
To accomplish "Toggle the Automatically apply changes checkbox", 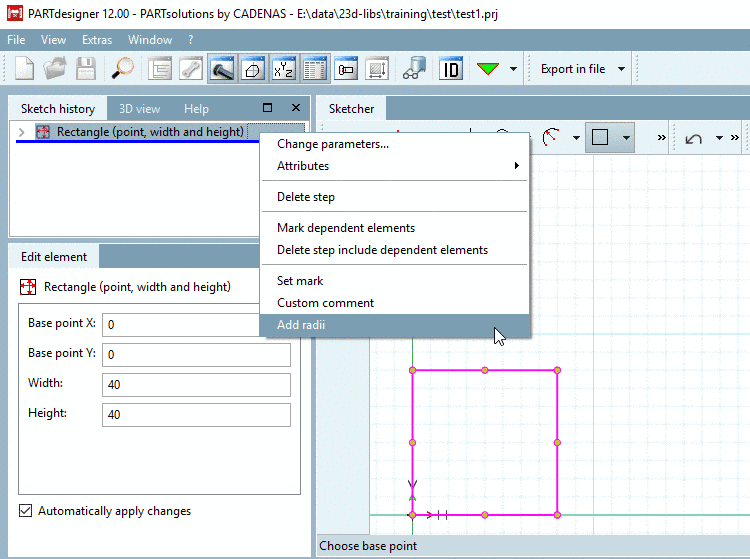I will click(26, 511).
